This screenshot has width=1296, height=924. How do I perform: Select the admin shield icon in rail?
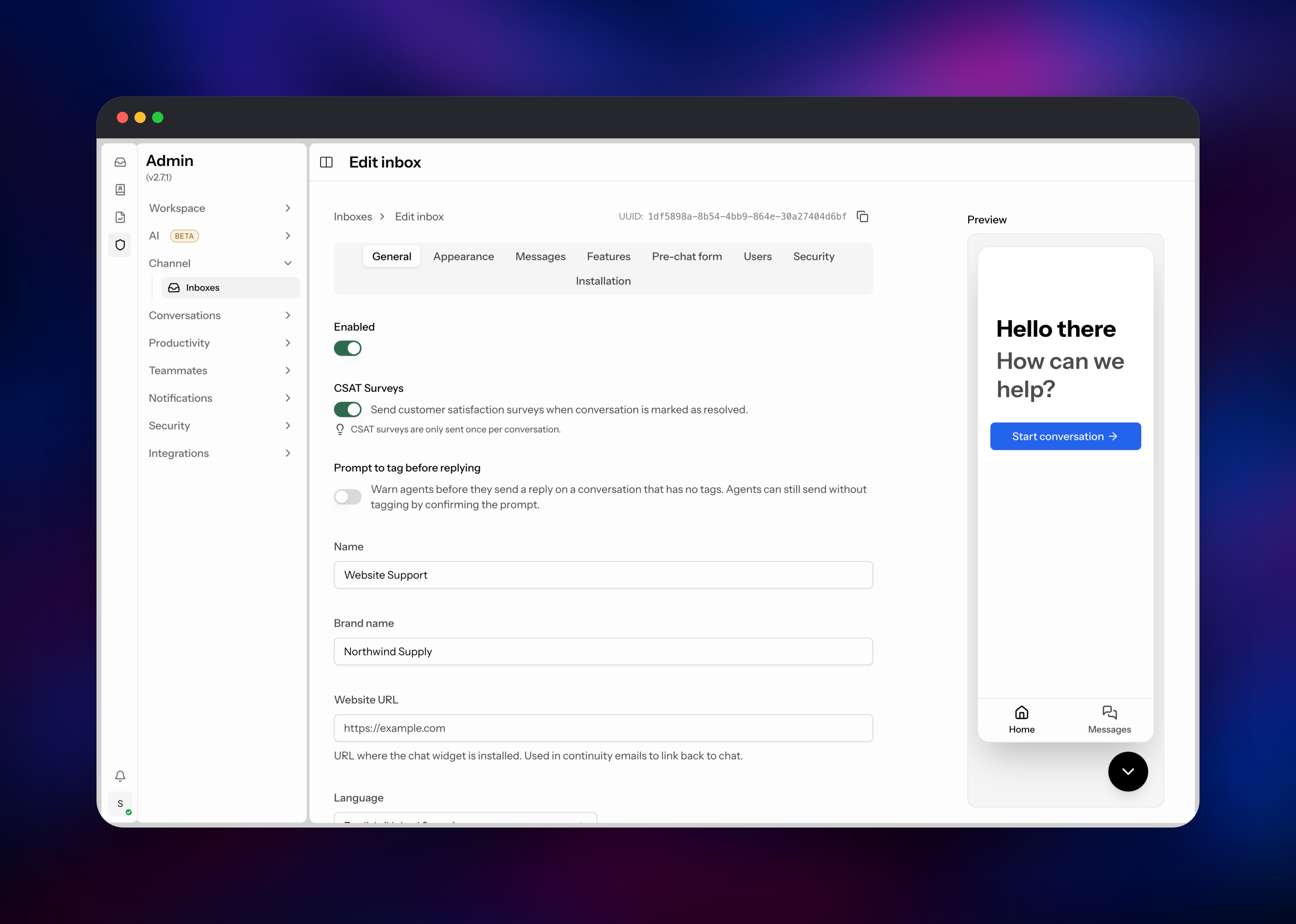pos(120,245)
